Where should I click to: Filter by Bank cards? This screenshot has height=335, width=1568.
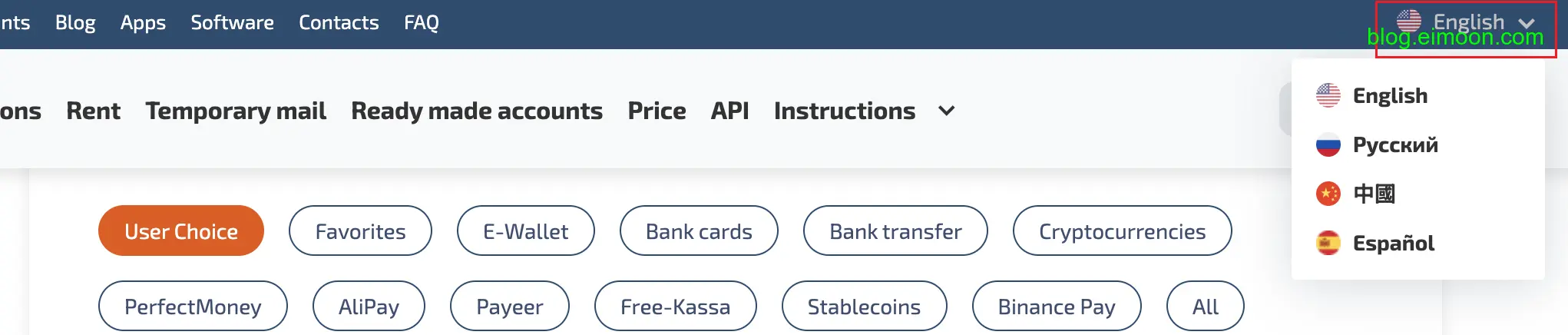pos(699,231)
